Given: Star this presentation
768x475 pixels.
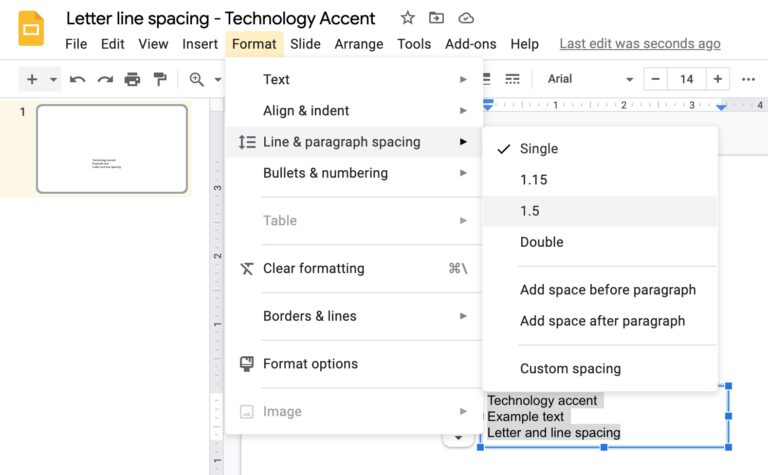Looking at the screenshot, I should pos(407,18).
